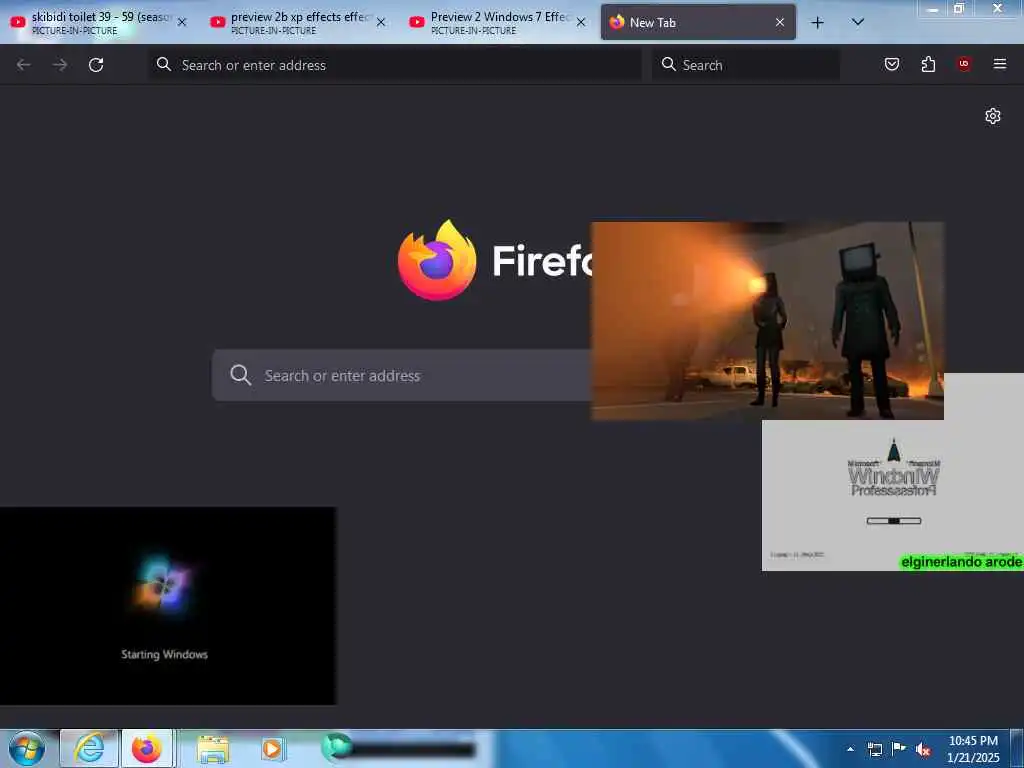Viewport: 1024px width, 768px height.
Task: Open Windows Media Player from the taskbar
Action: click(x=272, y=749)
